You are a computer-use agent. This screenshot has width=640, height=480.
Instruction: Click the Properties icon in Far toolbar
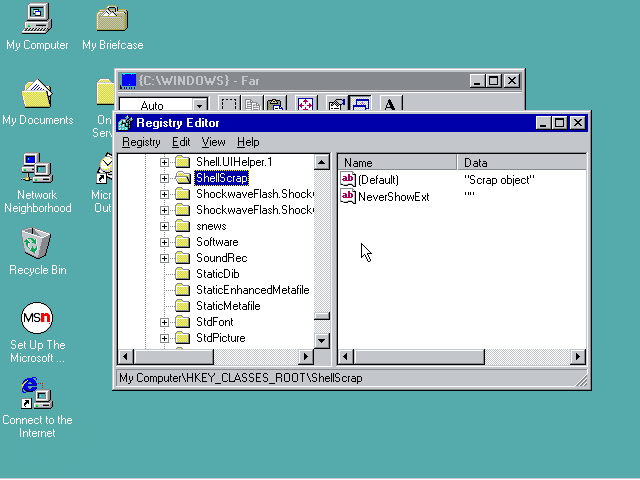click(x=337, y=105)
